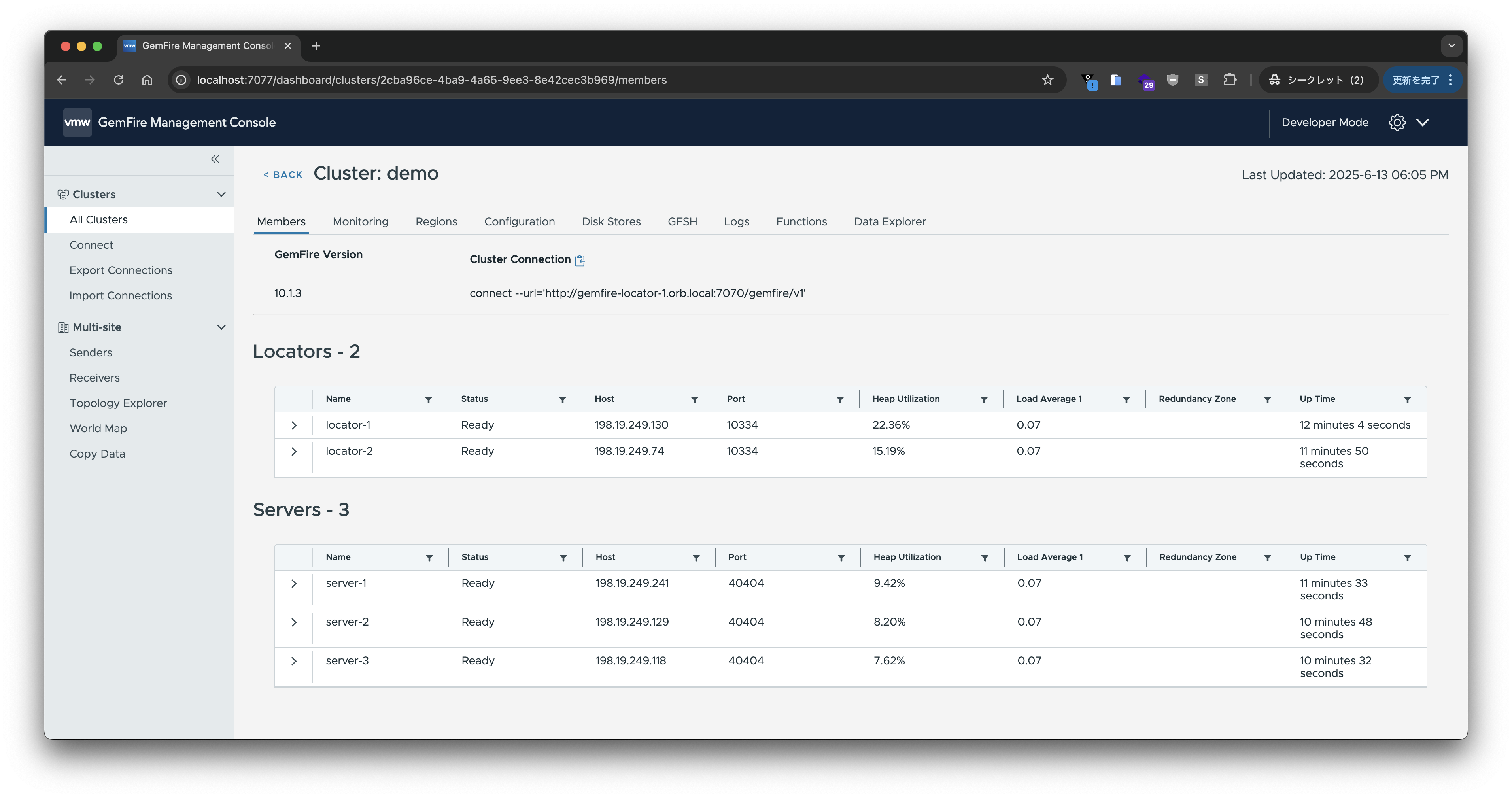This screenshot has width=1512, height=798.
Task: Reload the page in browser
Action: [x=119, y=80]
